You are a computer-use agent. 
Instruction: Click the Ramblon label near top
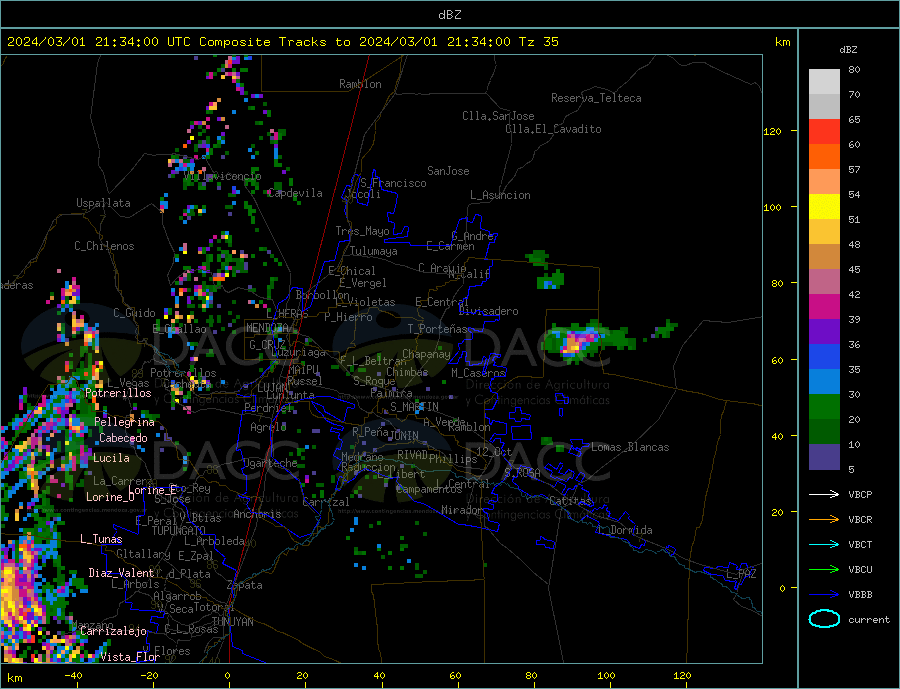coord(360,84)
